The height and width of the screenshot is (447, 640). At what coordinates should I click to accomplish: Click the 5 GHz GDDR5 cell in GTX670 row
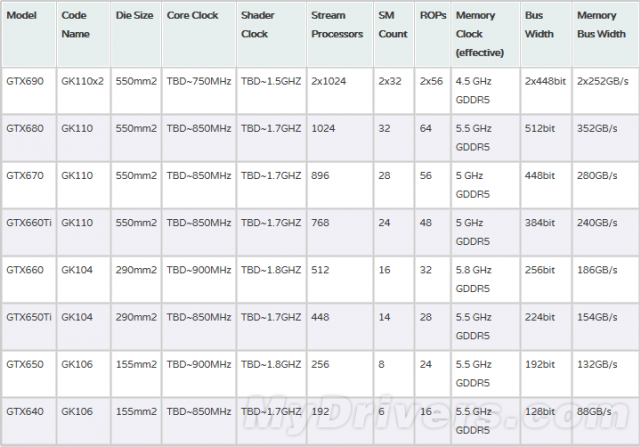(485, 185)
